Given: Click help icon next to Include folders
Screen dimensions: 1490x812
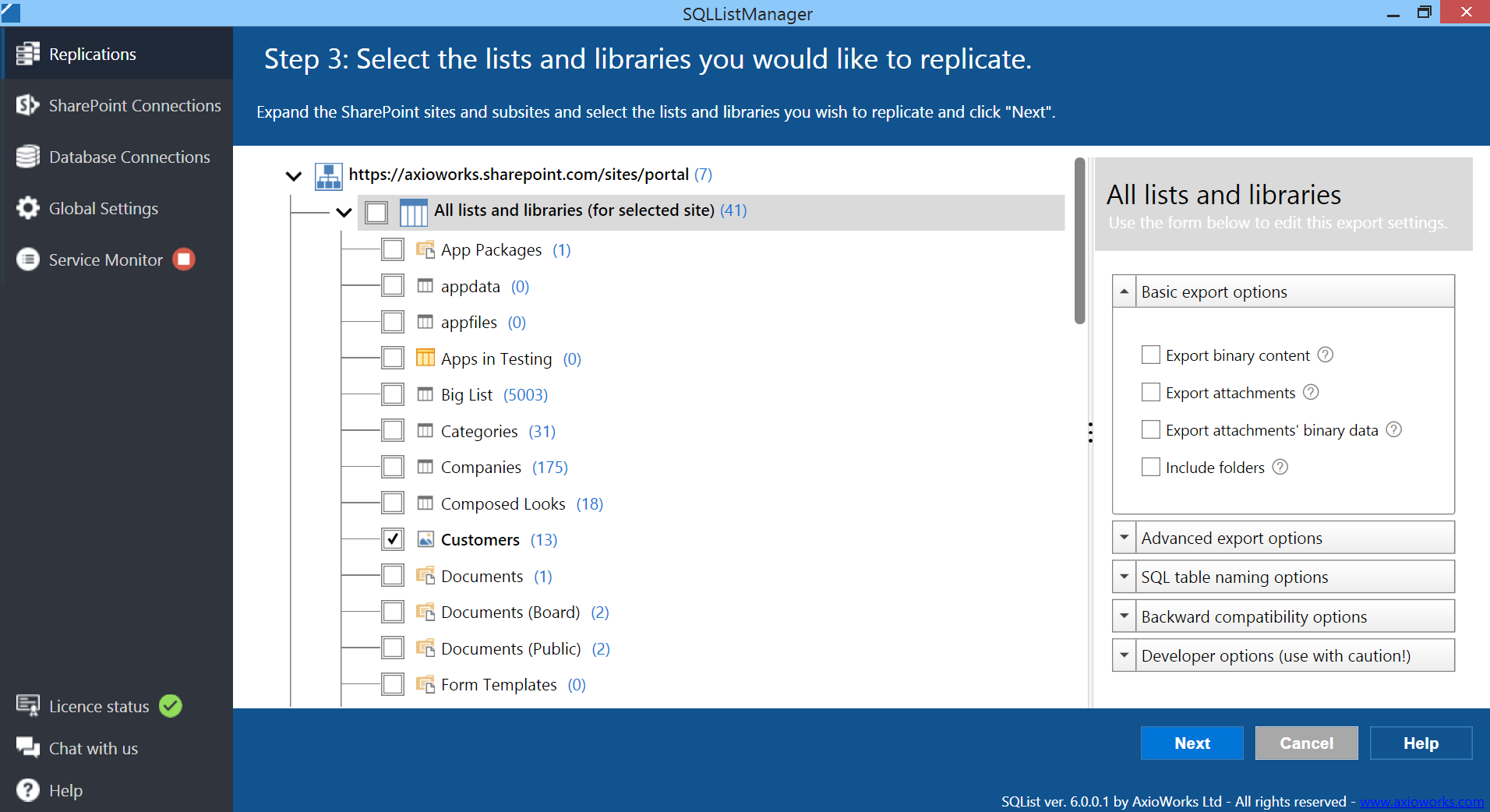Looking at the screenshot, I should [x=1280, y=467].
